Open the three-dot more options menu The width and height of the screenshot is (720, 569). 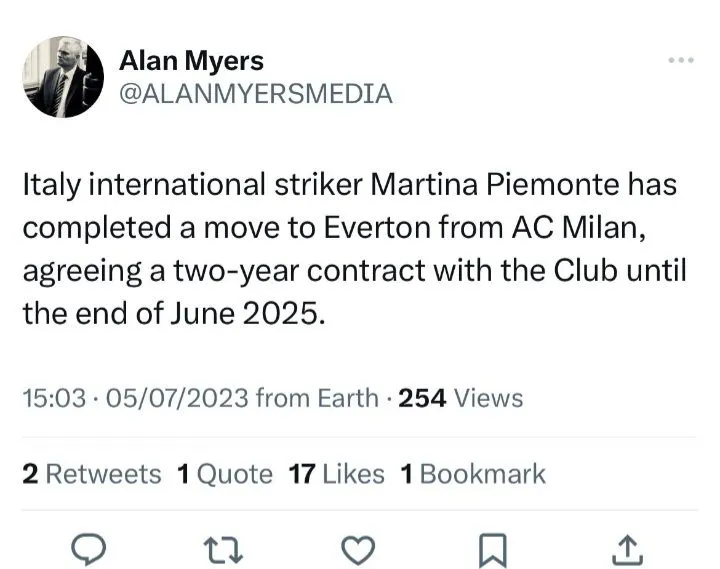pos(680,61)
